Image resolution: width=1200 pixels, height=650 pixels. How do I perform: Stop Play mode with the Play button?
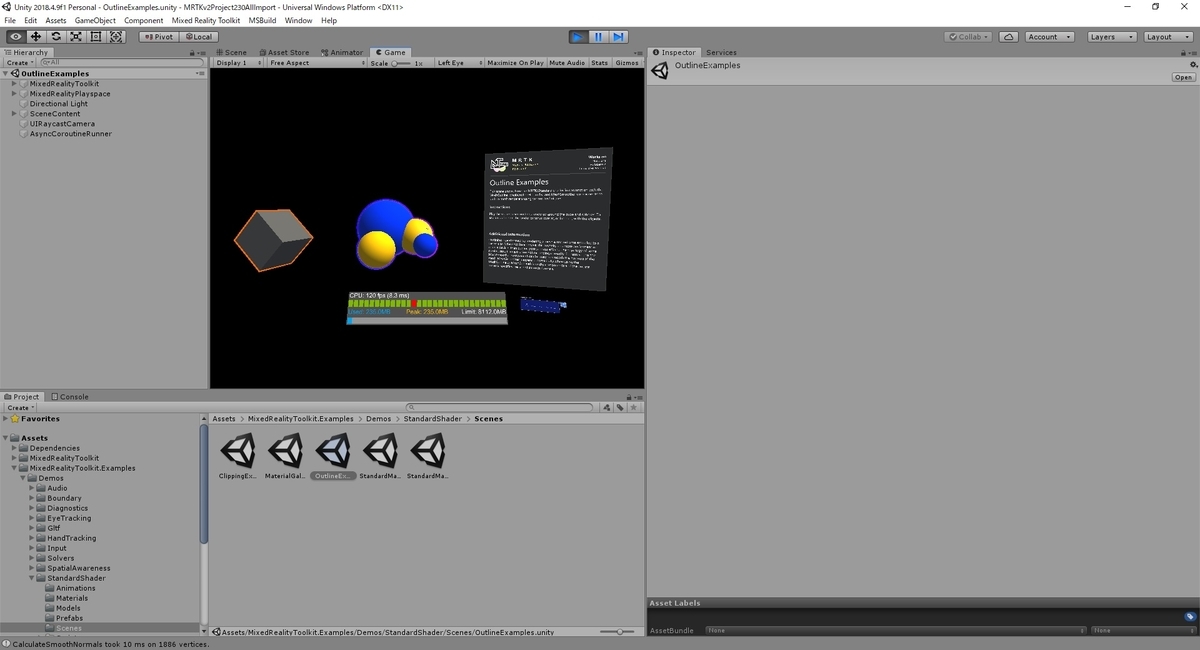(x=578, y=37)
